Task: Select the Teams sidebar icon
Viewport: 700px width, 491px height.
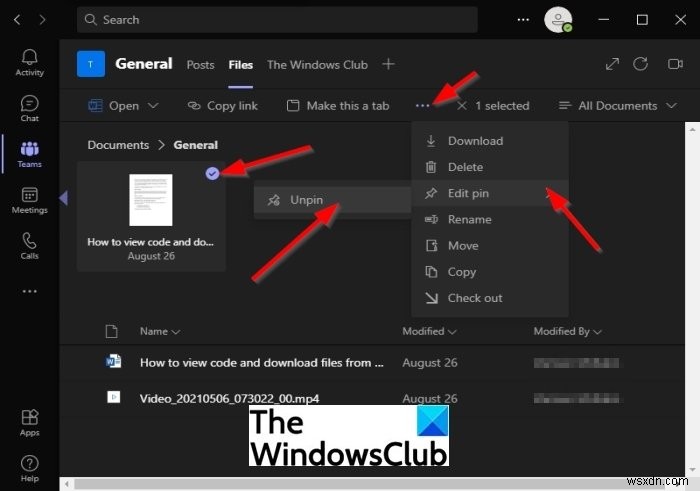Action: [29, 154]
